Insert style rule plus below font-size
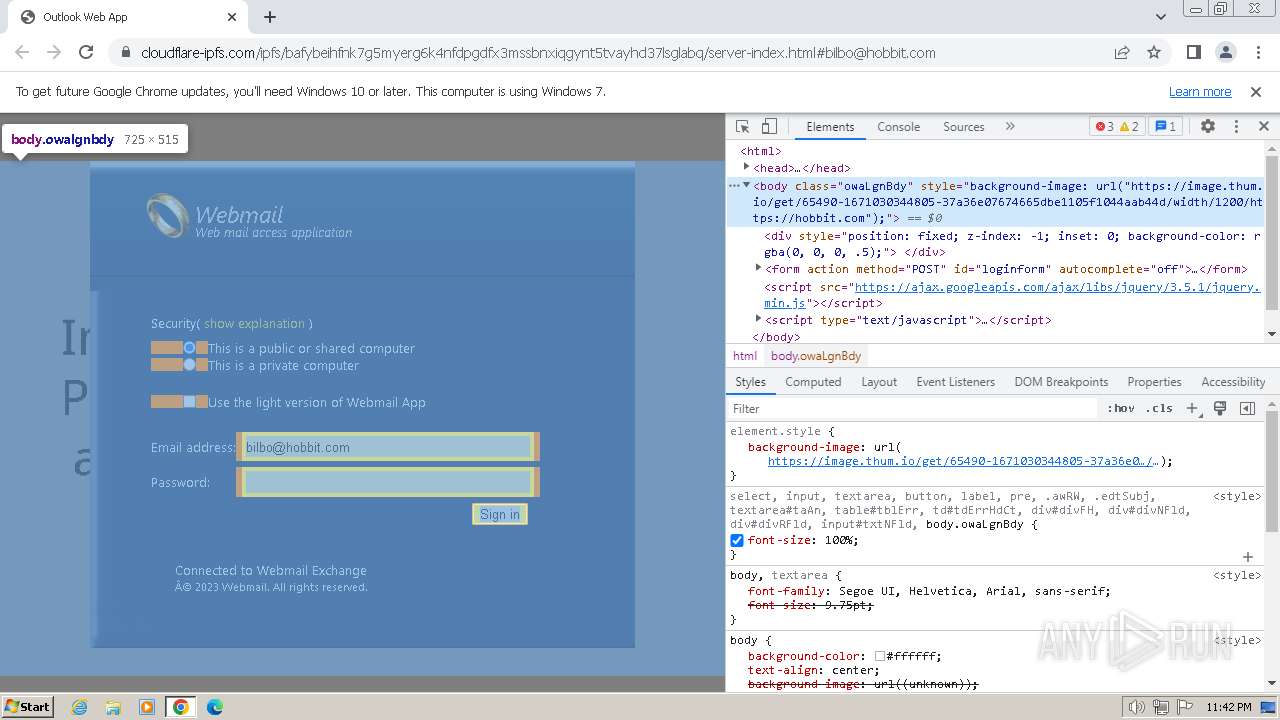 (1248, 556)
